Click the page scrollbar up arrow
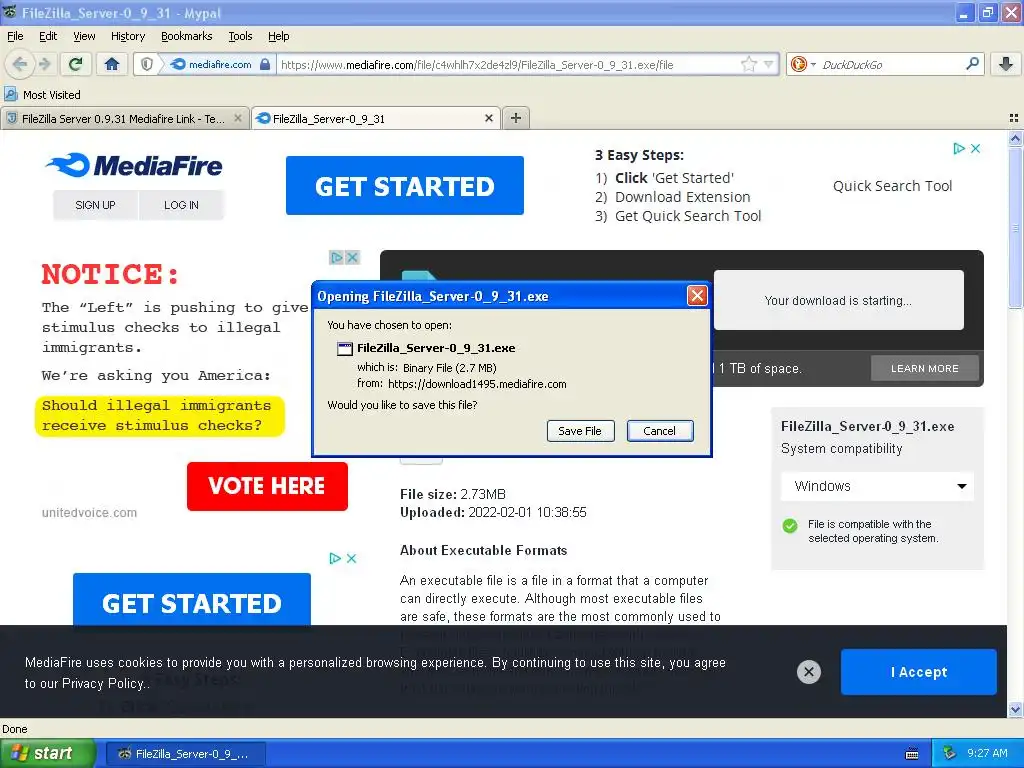1024x768 pixels. pos(1016,138)
